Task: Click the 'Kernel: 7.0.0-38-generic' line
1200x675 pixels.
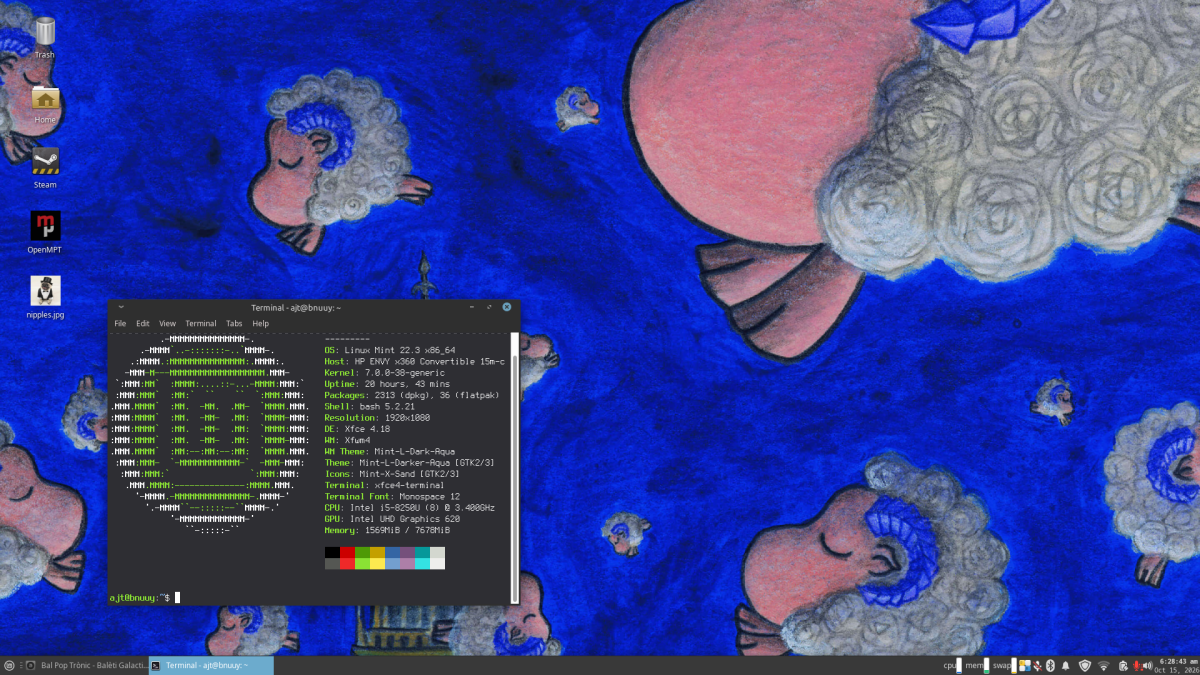Action: [384, 372]
